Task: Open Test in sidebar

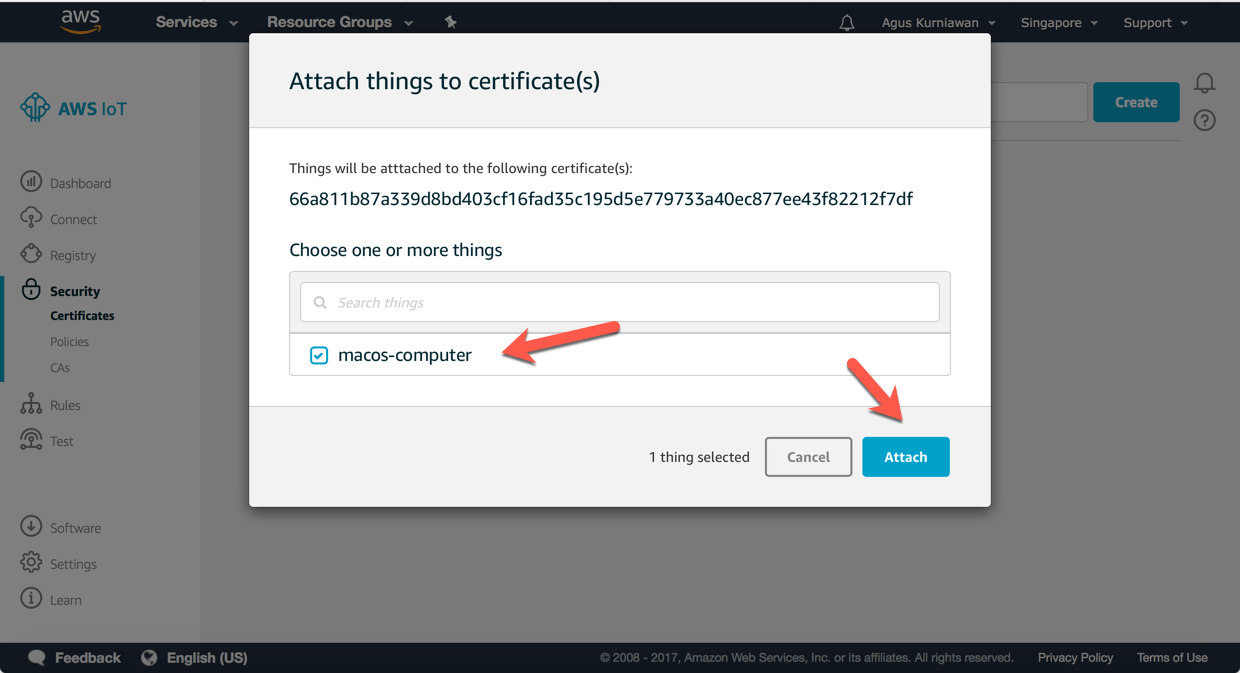Action: [62, 441]
